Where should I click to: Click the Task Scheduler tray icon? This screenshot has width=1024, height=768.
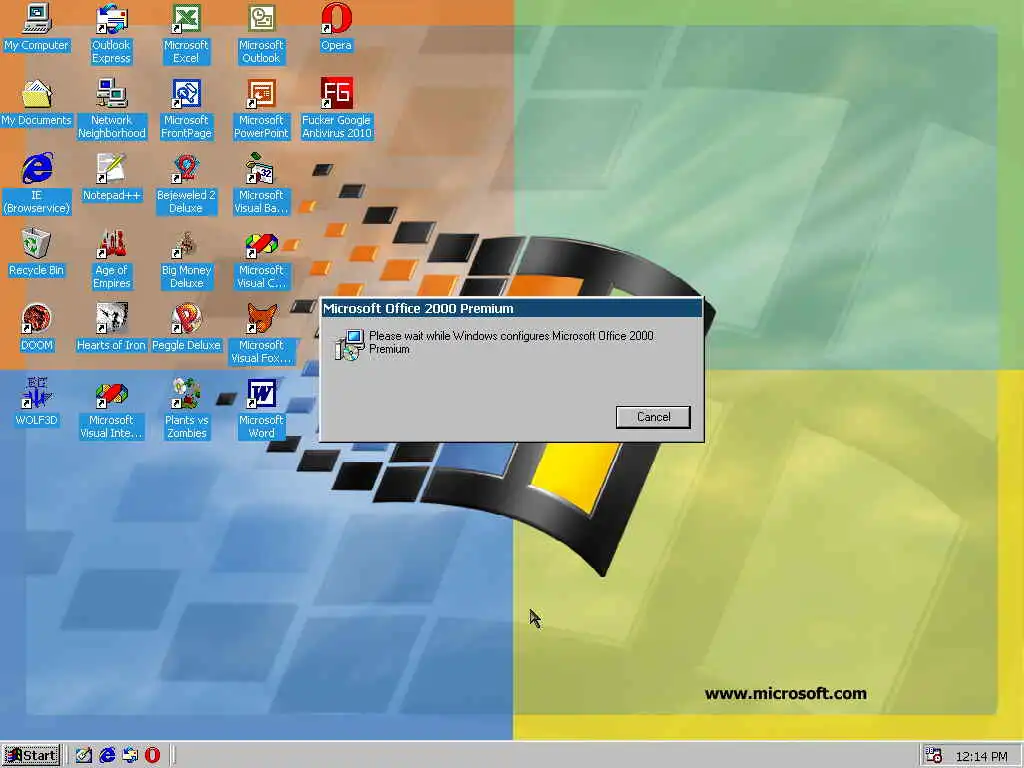(x=934, y=756)
